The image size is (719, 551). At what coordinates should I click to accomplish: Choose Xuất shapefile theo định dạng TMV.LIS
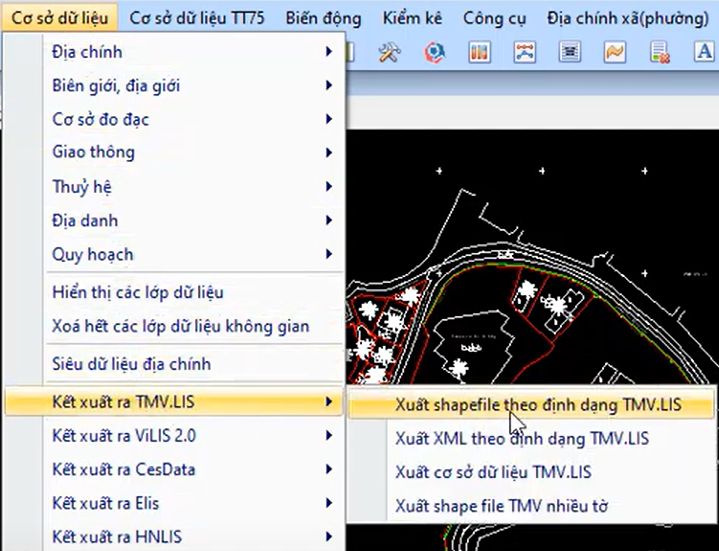pos(531,405)
